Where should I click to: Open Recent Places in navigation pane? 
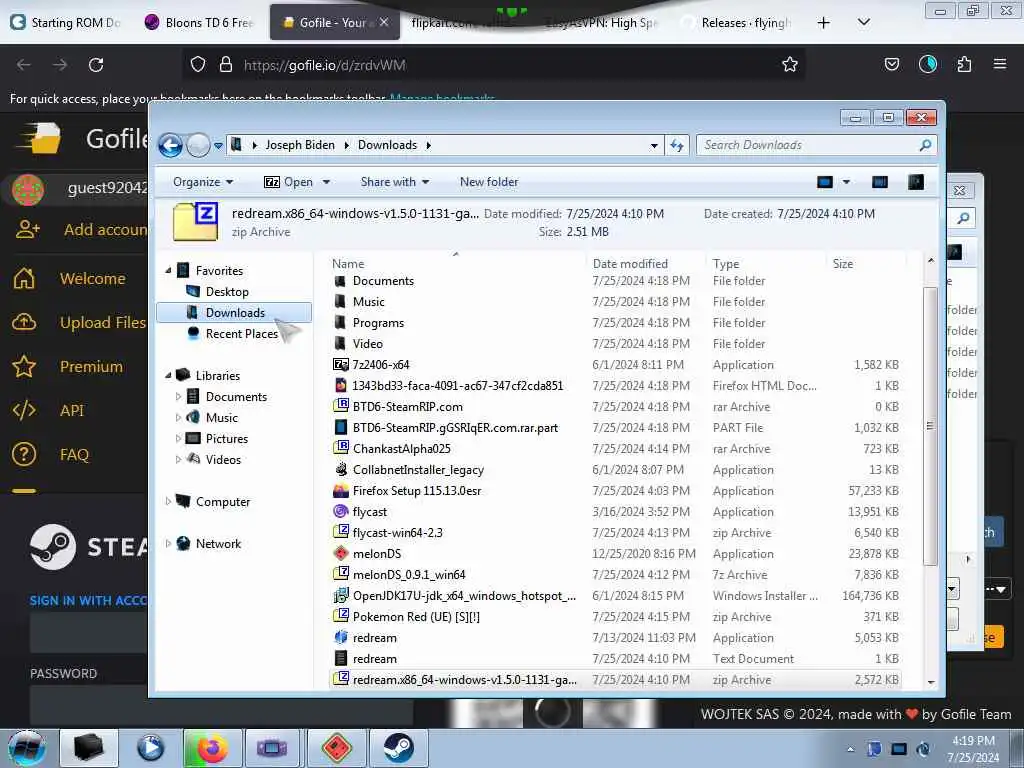(x=241, y=334)
